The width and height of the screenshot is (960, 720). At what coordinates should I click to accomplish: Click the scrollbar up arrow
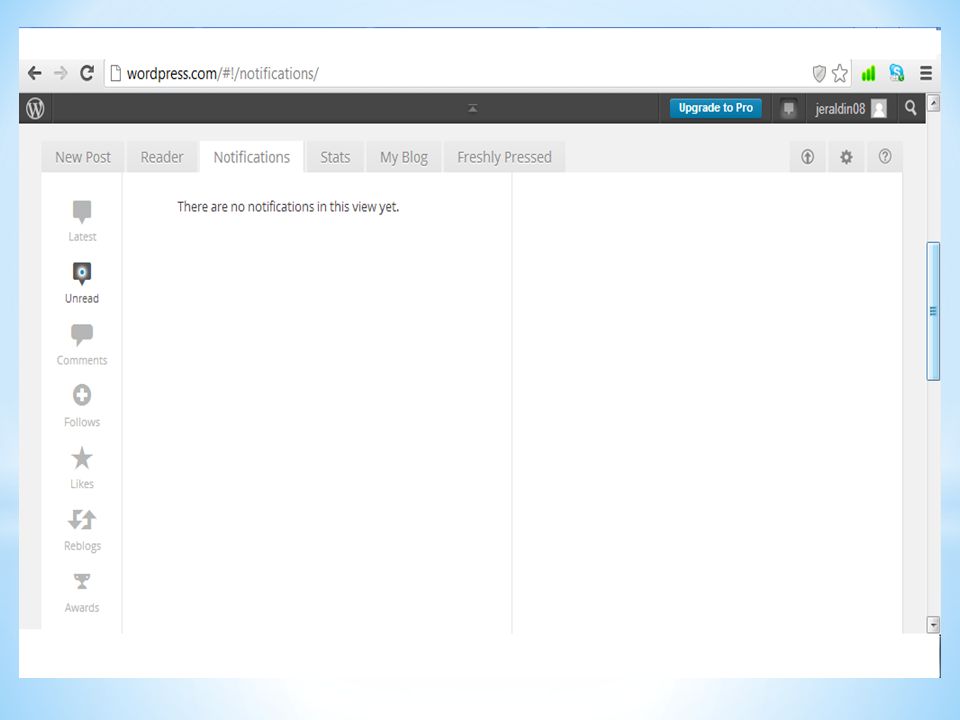(933, 103)
